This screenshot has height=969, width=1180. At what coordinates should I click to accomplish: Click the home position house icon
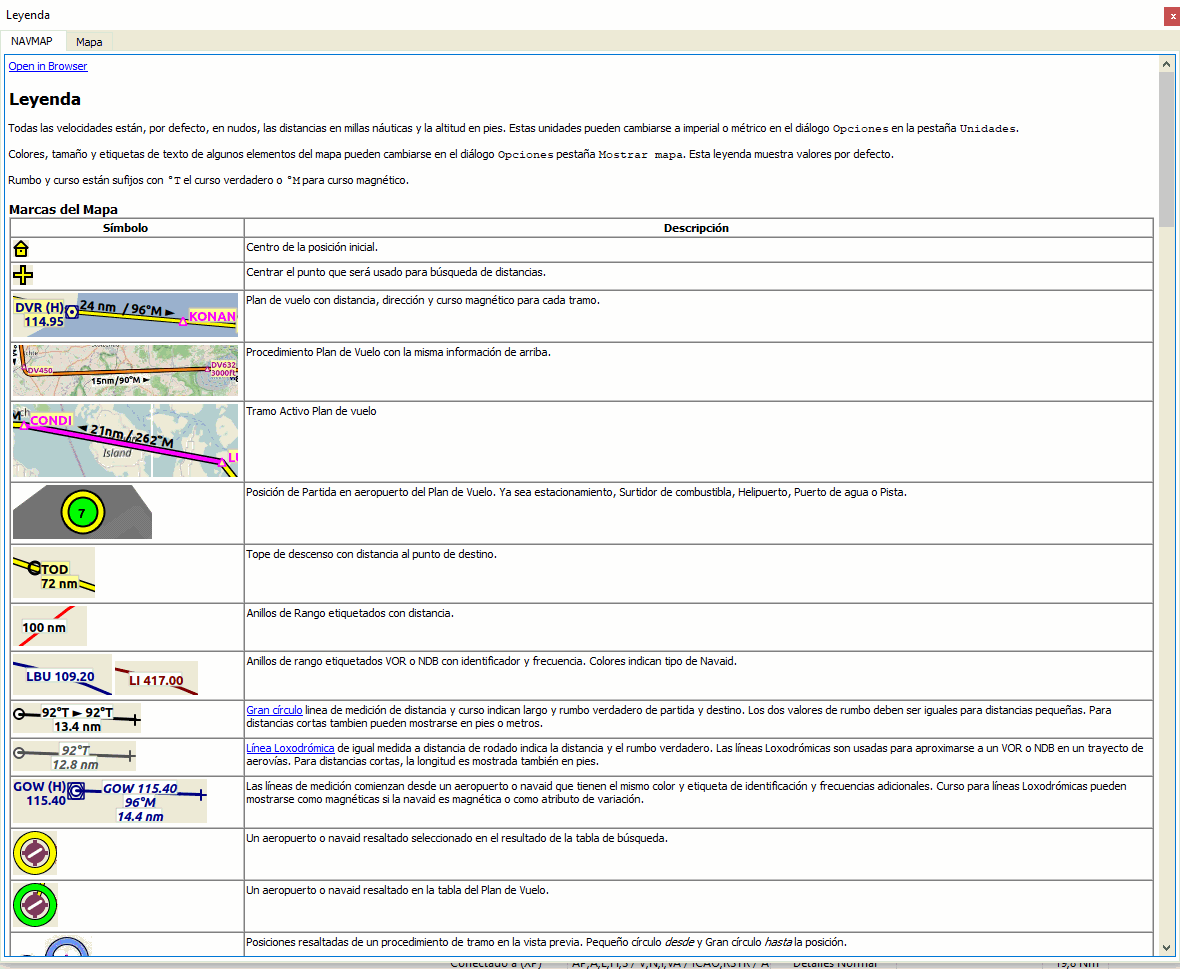point(21,249)
